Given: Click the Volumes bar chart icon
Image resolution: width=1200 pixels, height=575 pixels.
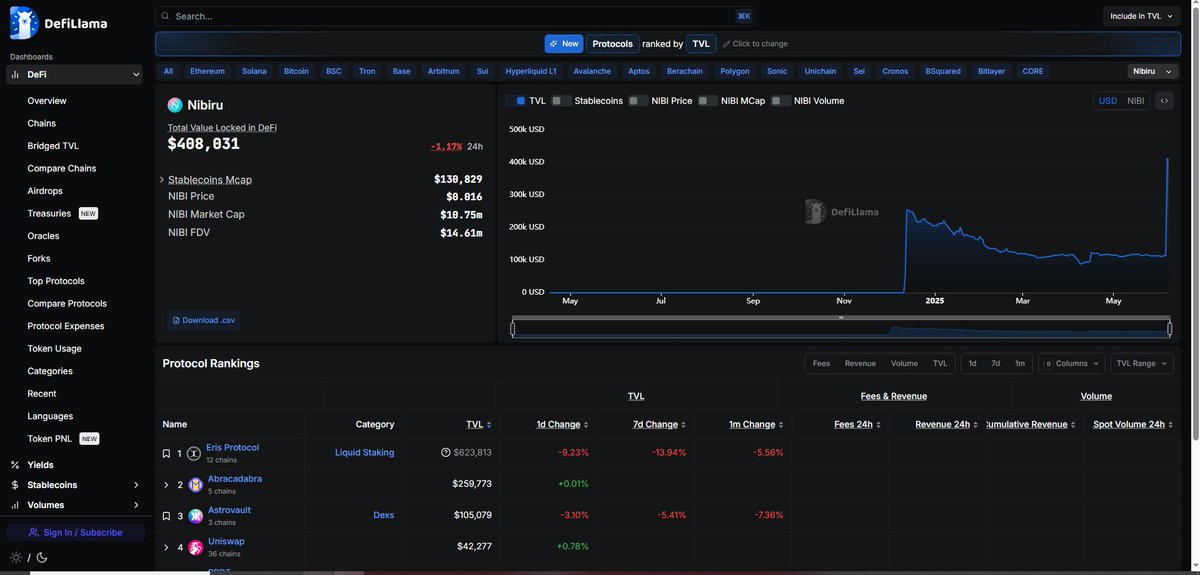Looking at the screenshot, I should [15, 505].
